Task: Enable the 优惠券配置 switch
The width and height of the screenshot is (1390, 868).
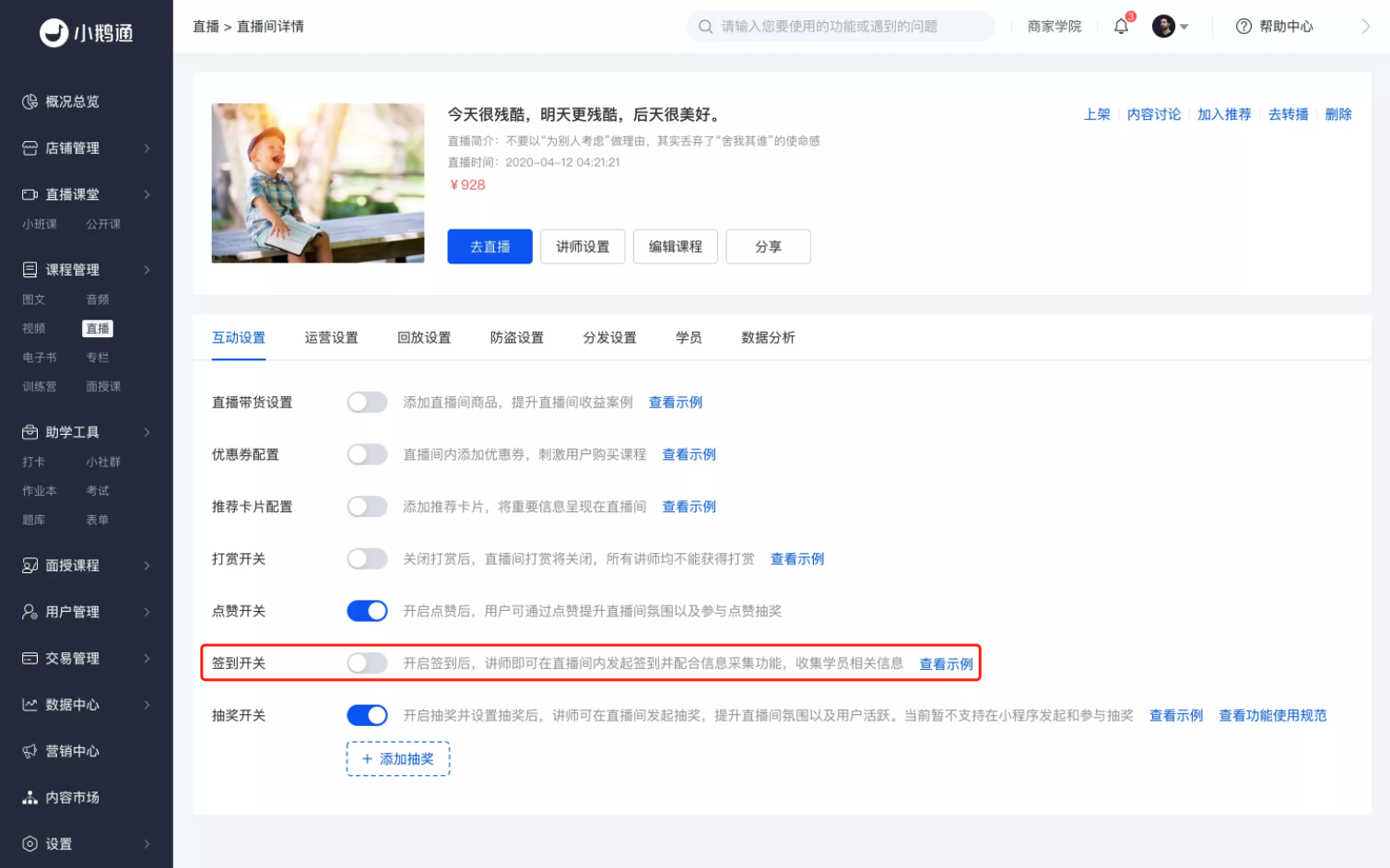Action: click(x=367, y=454)
